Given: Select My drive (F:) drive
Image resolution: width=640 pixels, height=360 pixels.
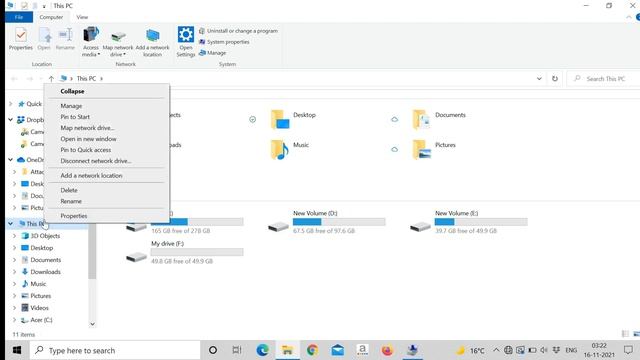Looking at the screenshot, I should 184,252.
